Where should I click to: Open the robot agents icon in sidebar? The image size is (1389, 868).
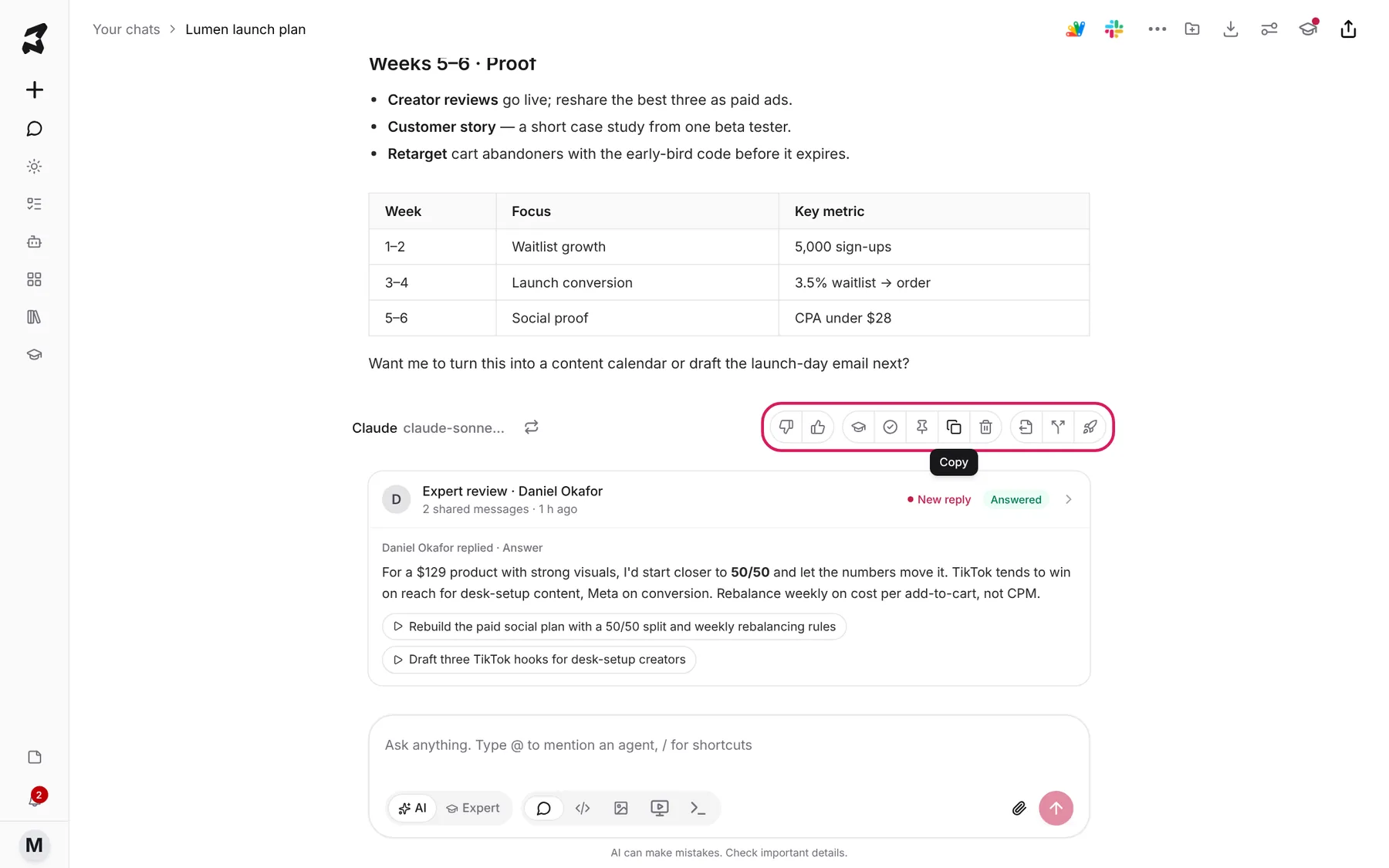pos(34,241)
